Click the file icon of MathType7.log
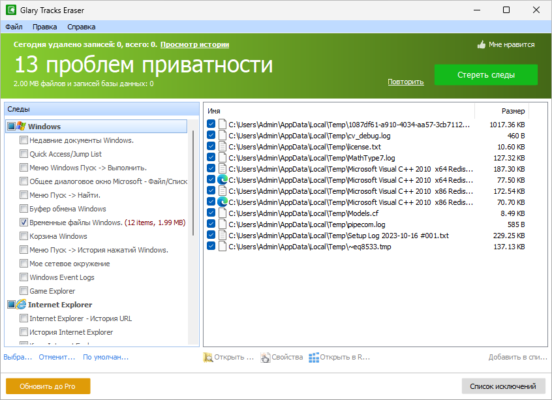Viewport: 552px width, 400px height. (222, 158)
